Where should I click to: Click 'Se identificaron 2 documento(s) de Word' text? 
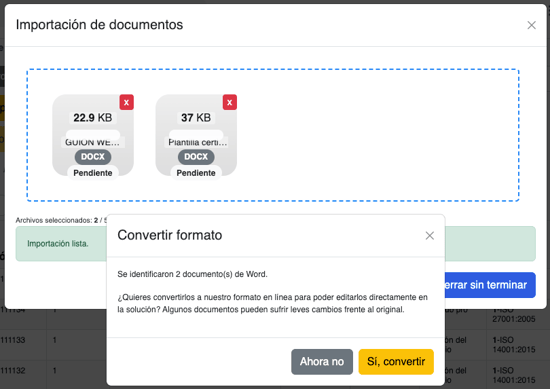coord(192,274)
